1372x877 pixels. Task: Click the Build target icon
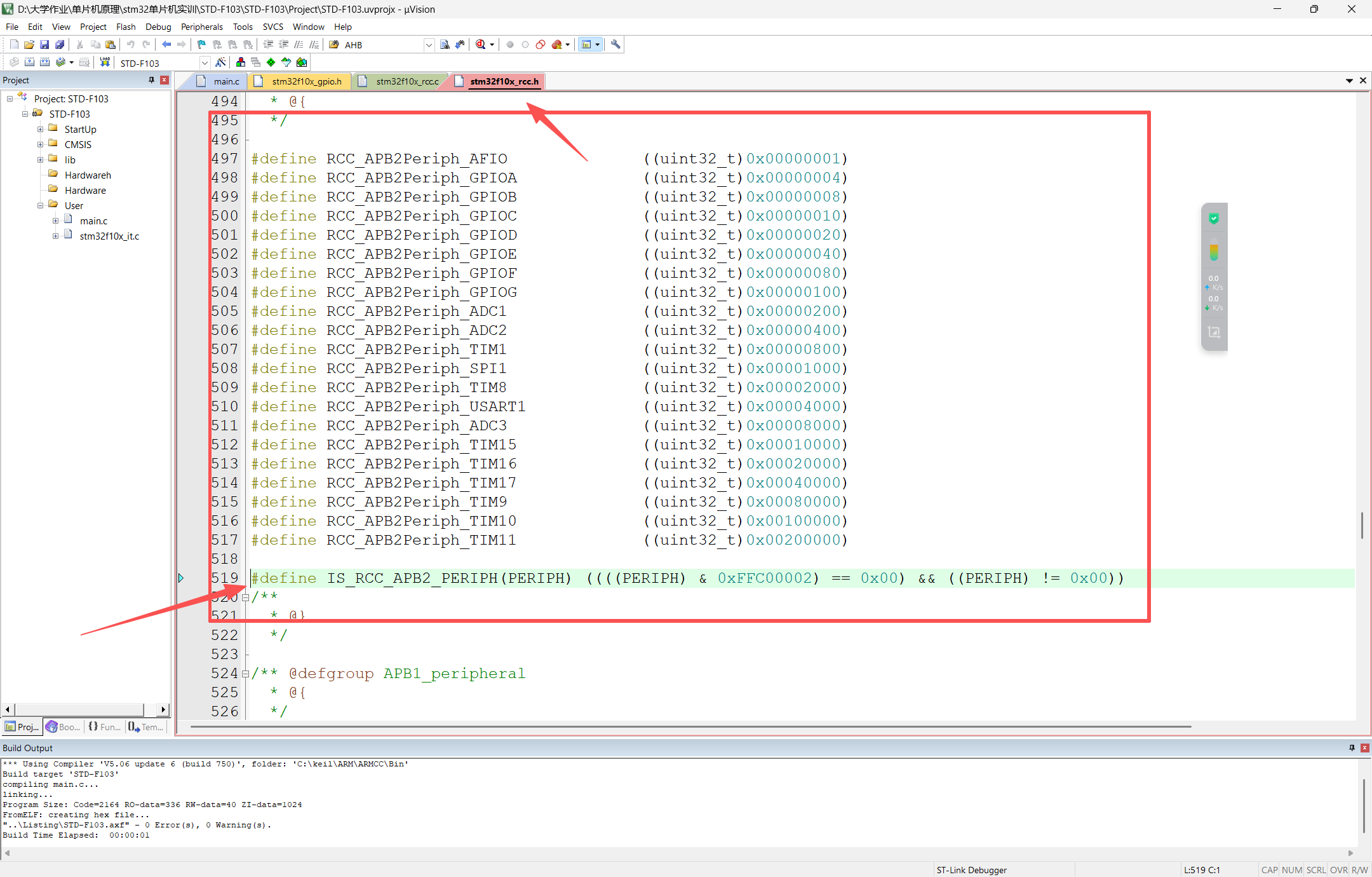(x=29, y=62)
